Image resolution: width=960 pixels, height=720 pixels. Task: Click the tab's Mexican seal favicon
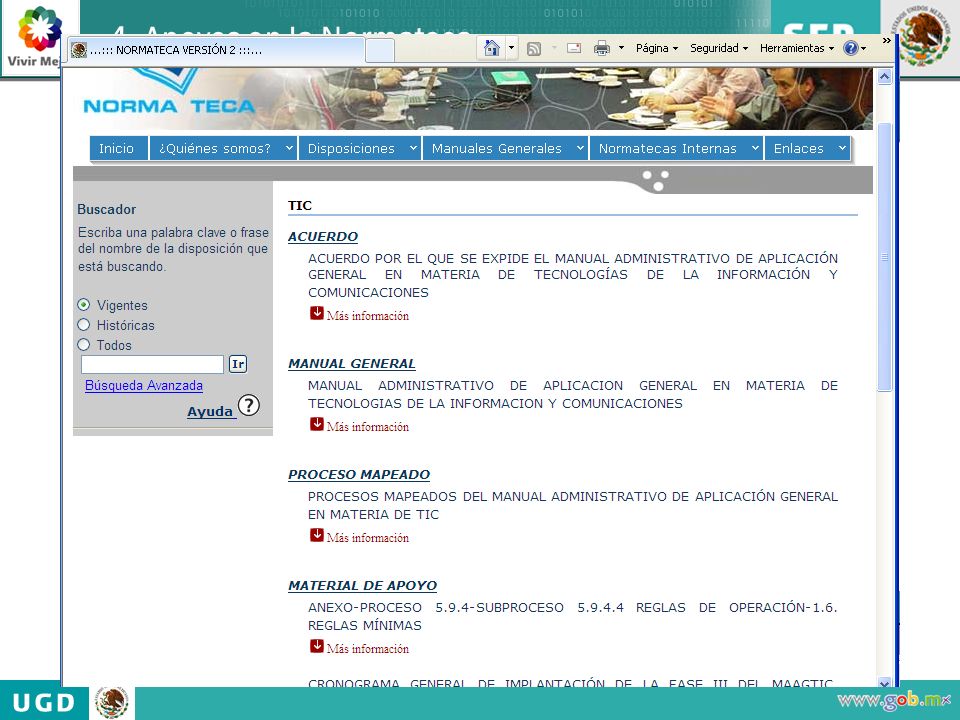(78, 50)
